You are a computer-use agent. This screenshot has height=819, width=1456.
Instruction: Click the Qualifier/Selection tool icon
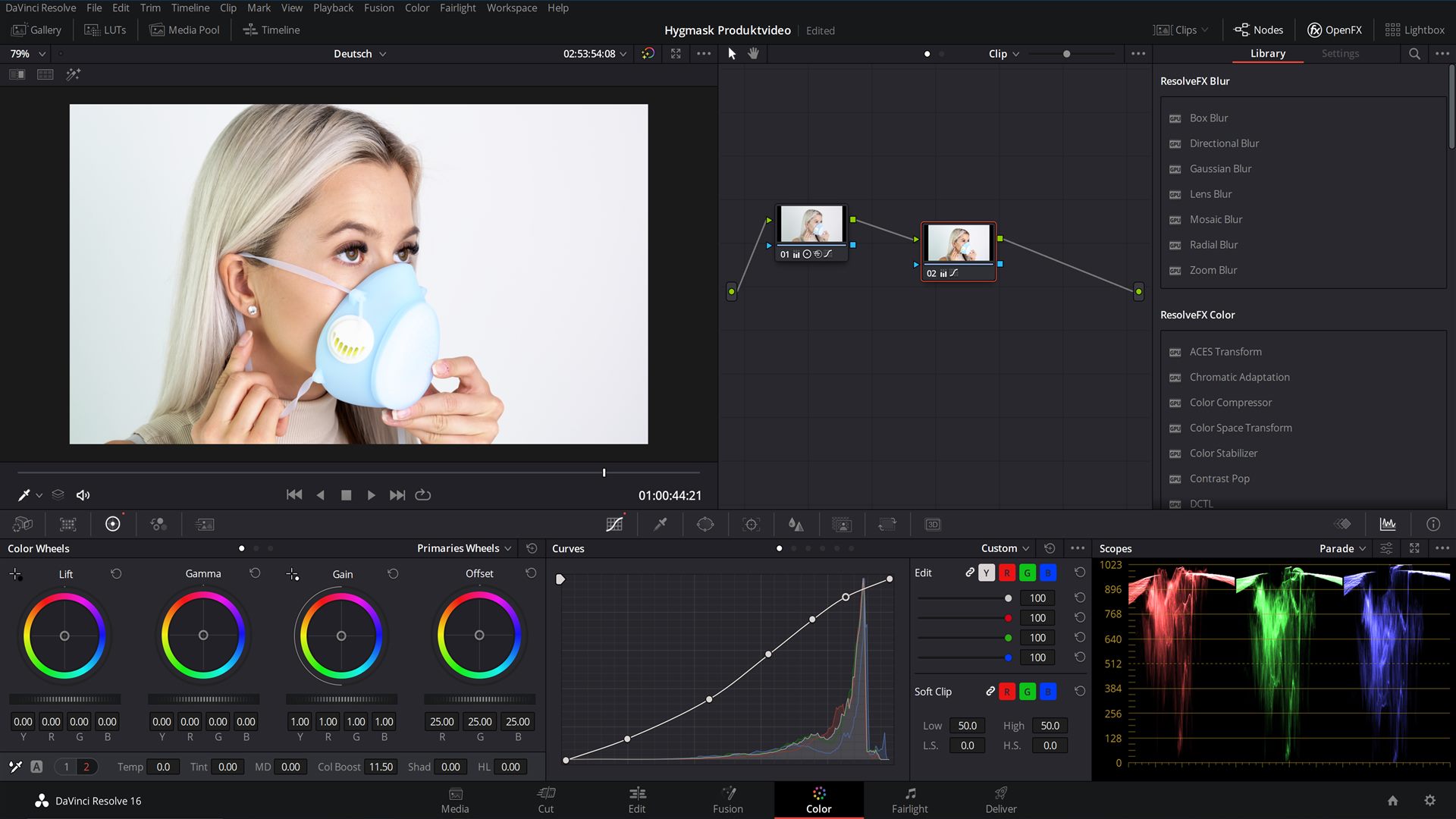[x=660, y=523]
